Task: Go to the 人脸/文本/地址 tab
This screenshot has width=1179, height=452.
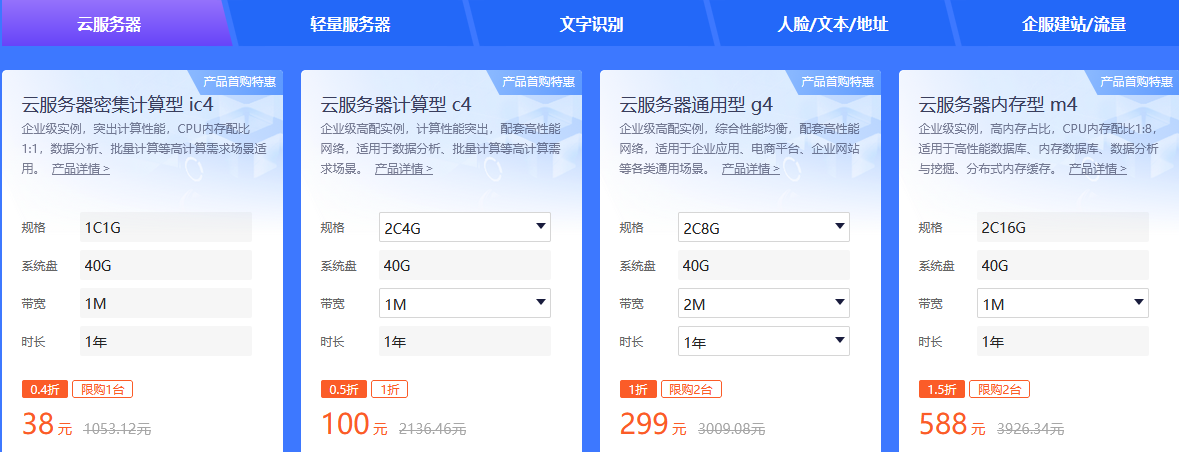Action: pos(832,25)
